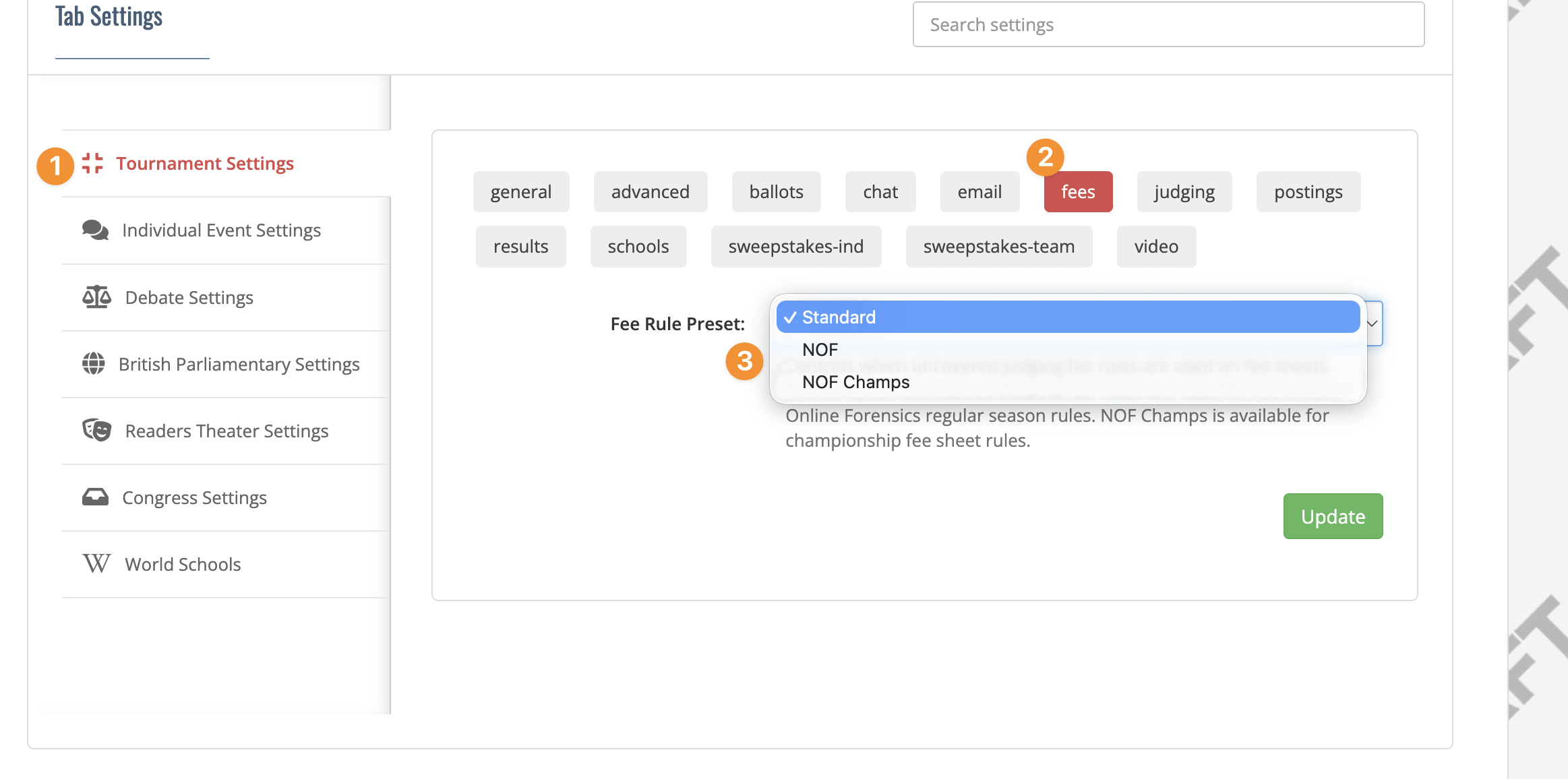Viewport: 1568px width, 779px height.
Task: Switch to the judging tab
Action: point(1184,192)
